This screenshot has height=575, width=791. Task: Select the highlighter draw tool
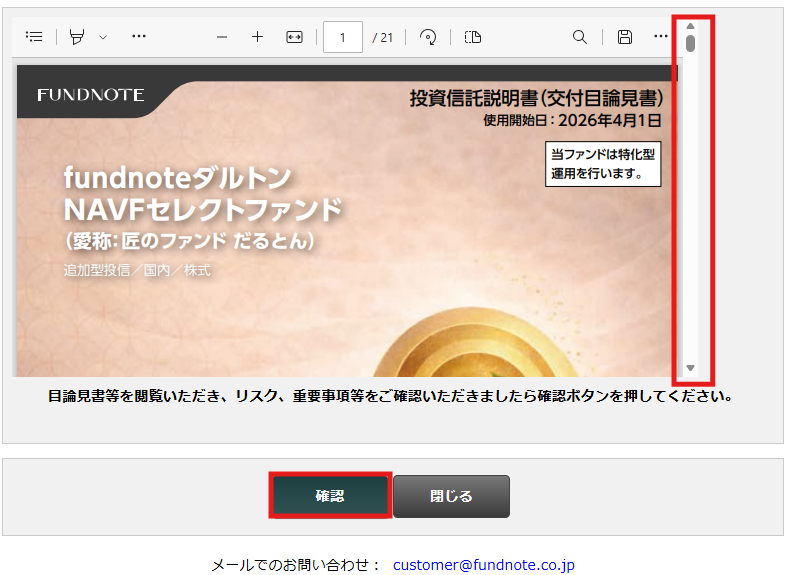[x=77, y=36]
